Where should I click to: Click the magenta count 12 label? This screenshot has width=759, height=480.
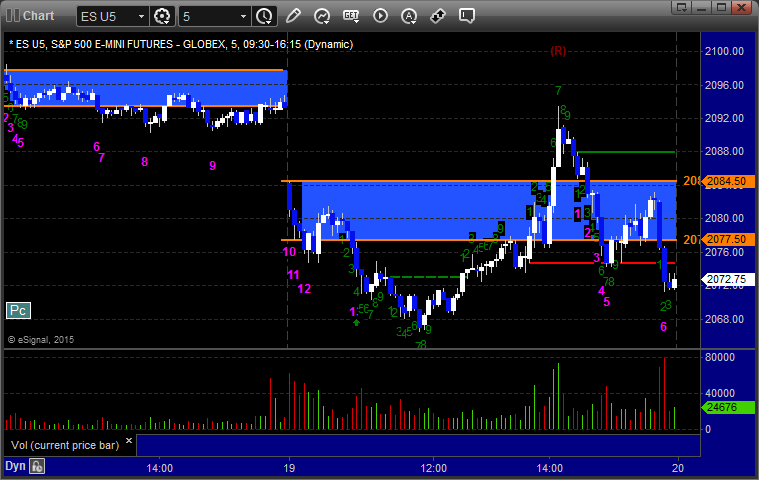click(304, 289)
